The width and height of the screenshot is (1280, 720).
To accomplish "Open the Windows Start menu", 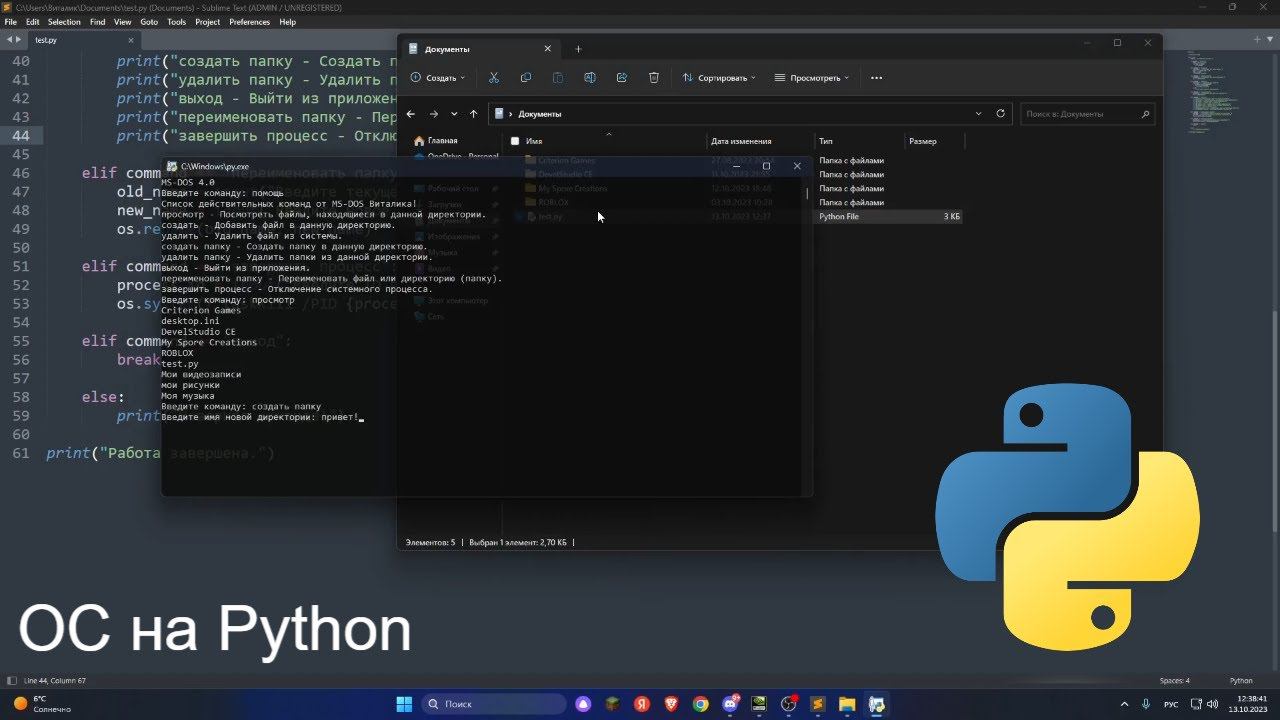I will coord(404,704).
